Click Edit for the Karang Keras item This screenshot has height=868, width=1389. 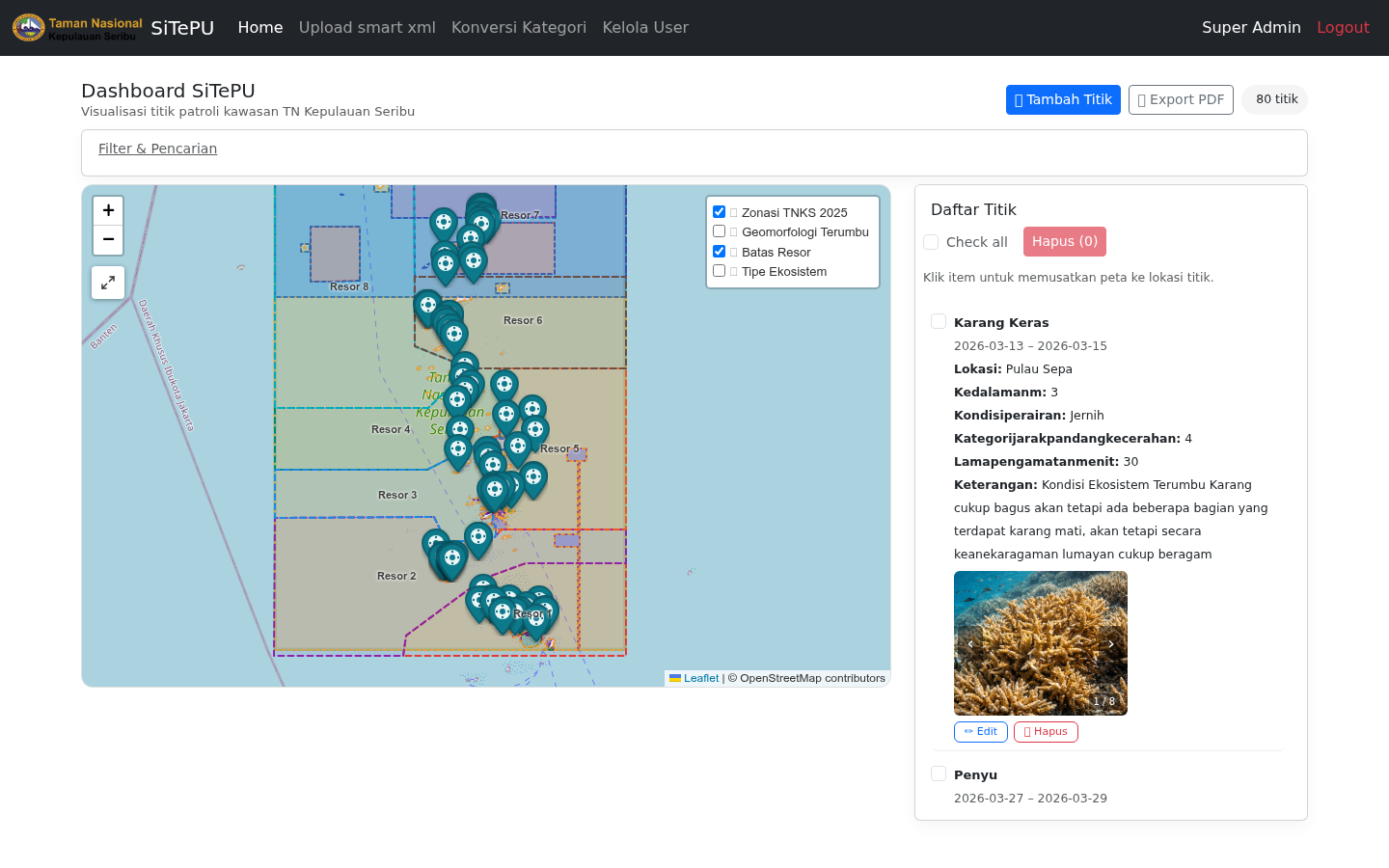point(981,732)
